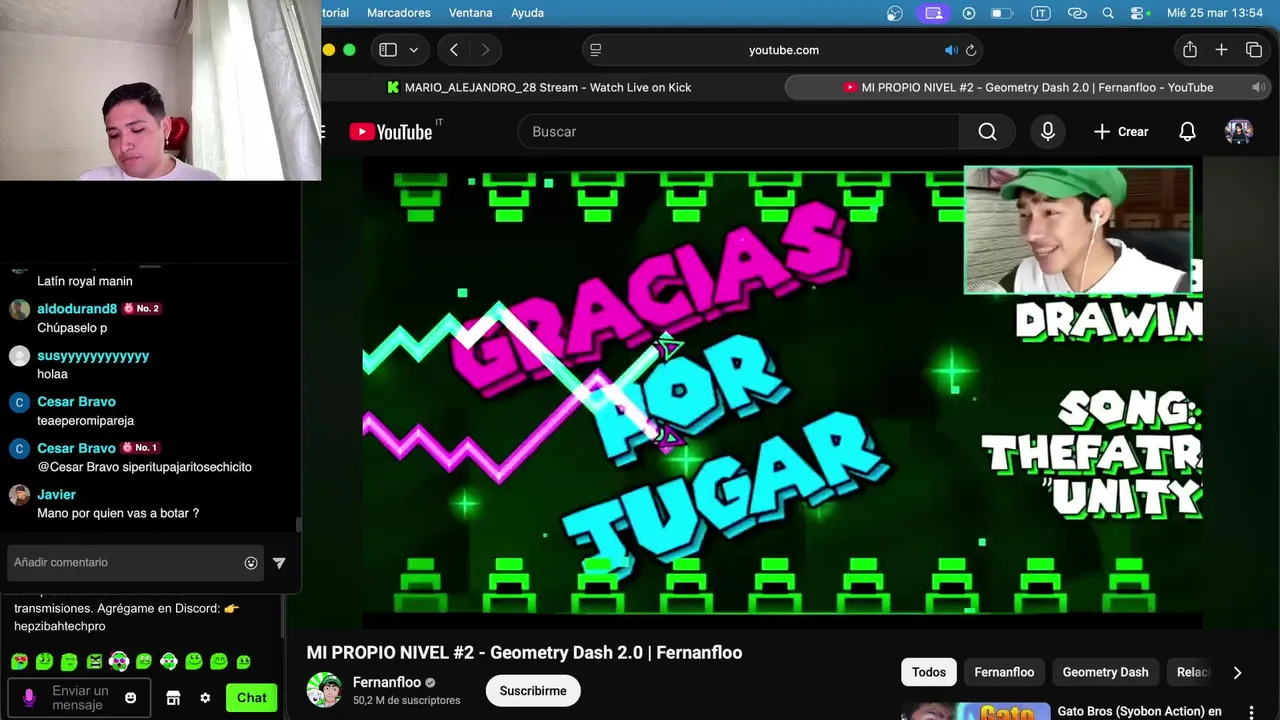Open the Crear button
Viewport: 1280px width, 720px height.
[1121, 131]
